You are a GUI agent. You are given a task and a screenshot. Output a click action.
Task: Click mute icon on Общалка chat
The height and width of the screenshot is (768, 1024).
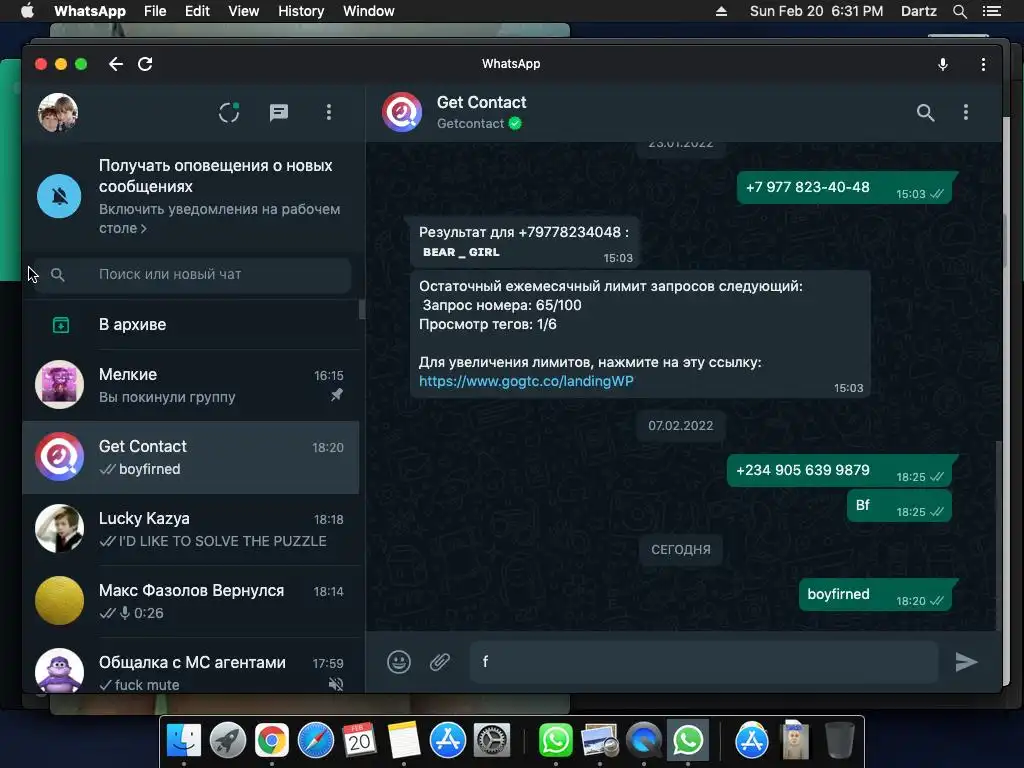(x=336, y=684)
